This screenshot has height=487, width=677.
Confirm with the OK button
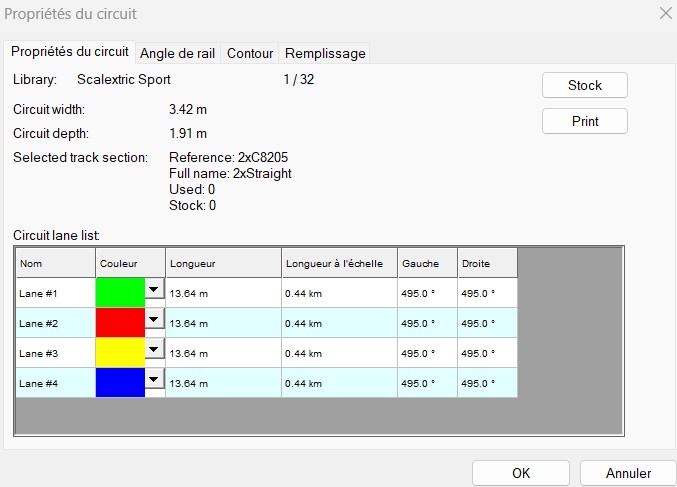(520, 473)
